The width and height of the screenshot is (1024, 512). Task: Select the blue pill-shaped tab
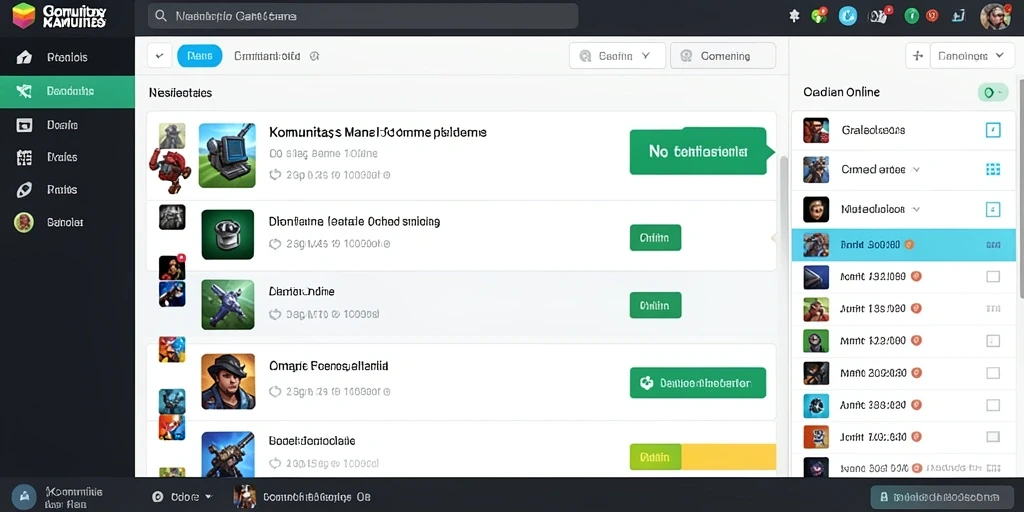(199, 56)
